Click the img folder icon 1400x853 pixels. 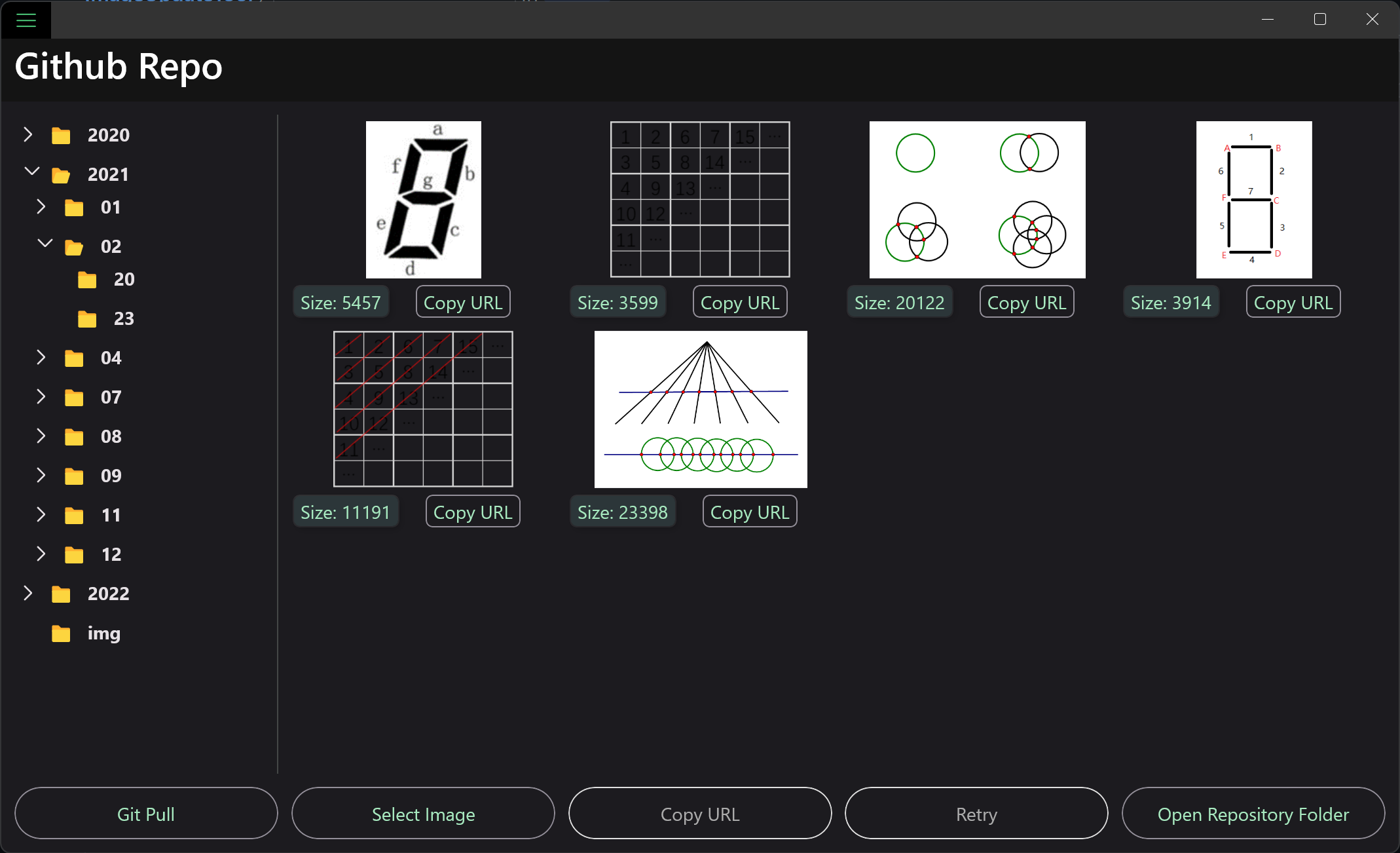click(61, 633)
